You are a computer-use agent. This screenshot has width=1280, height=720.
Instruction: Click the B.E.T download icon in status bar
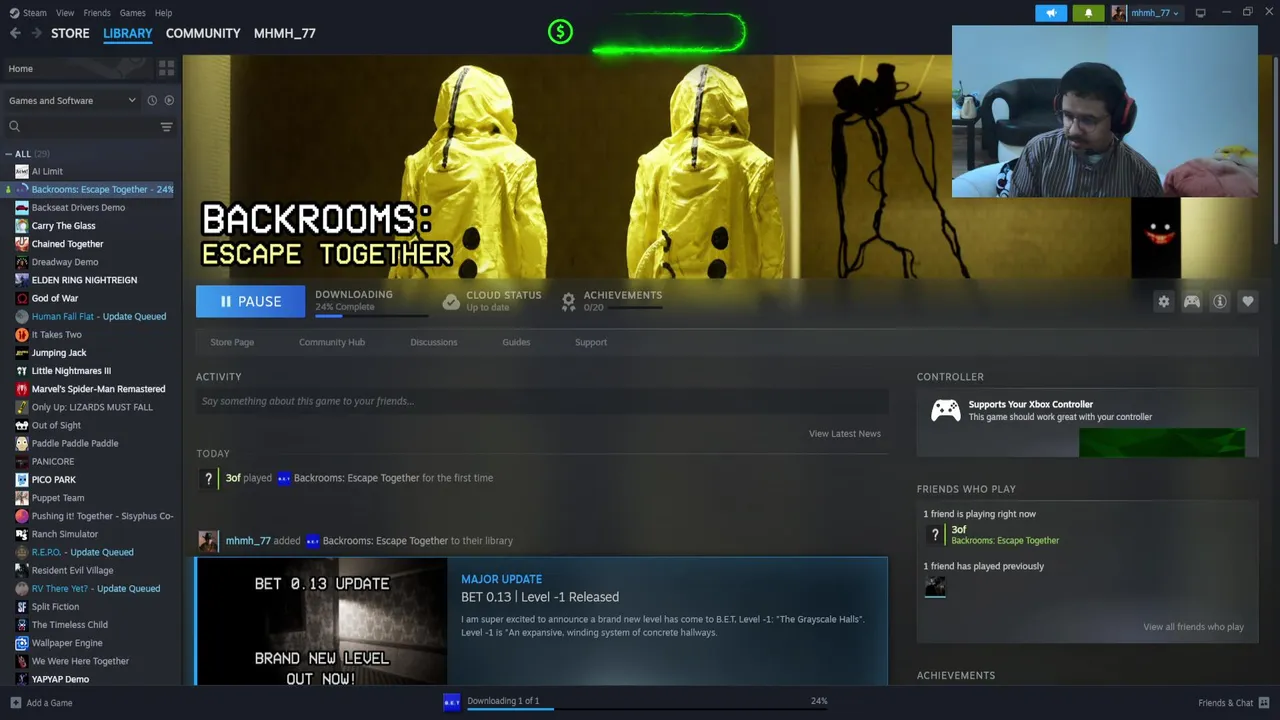452,702
